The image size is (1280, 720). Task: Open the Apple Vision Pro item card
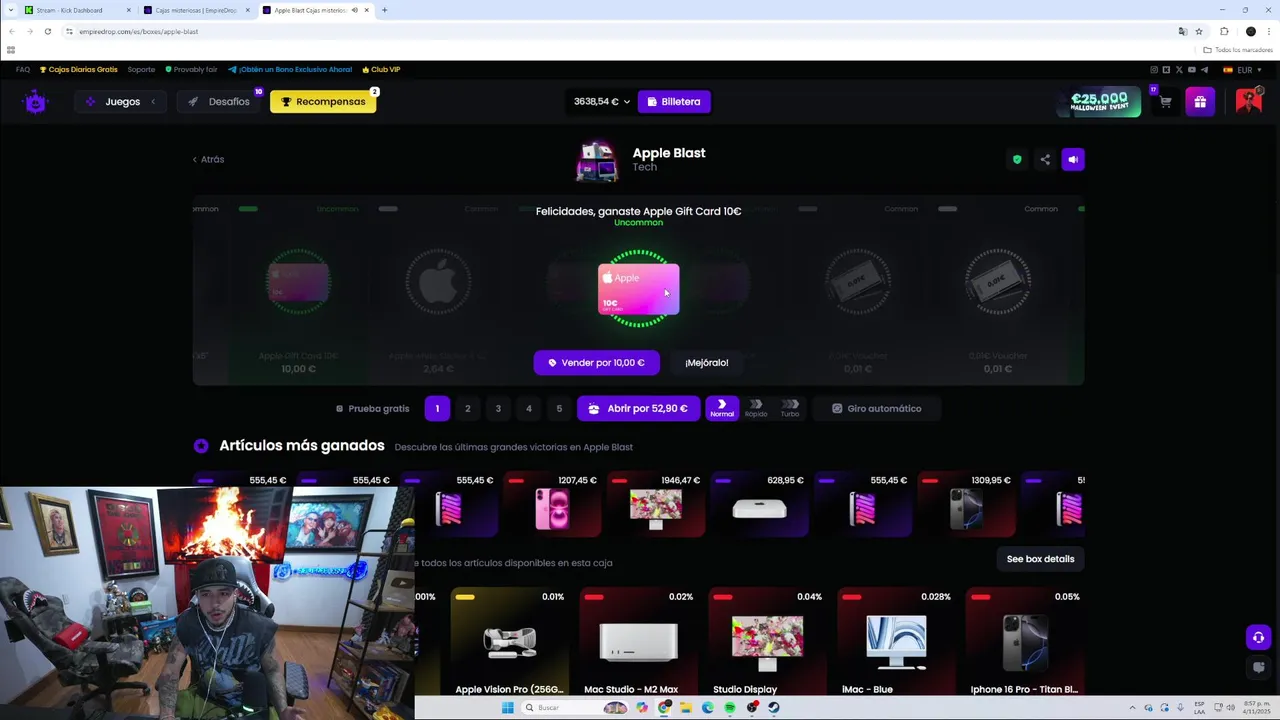(509, 643)
